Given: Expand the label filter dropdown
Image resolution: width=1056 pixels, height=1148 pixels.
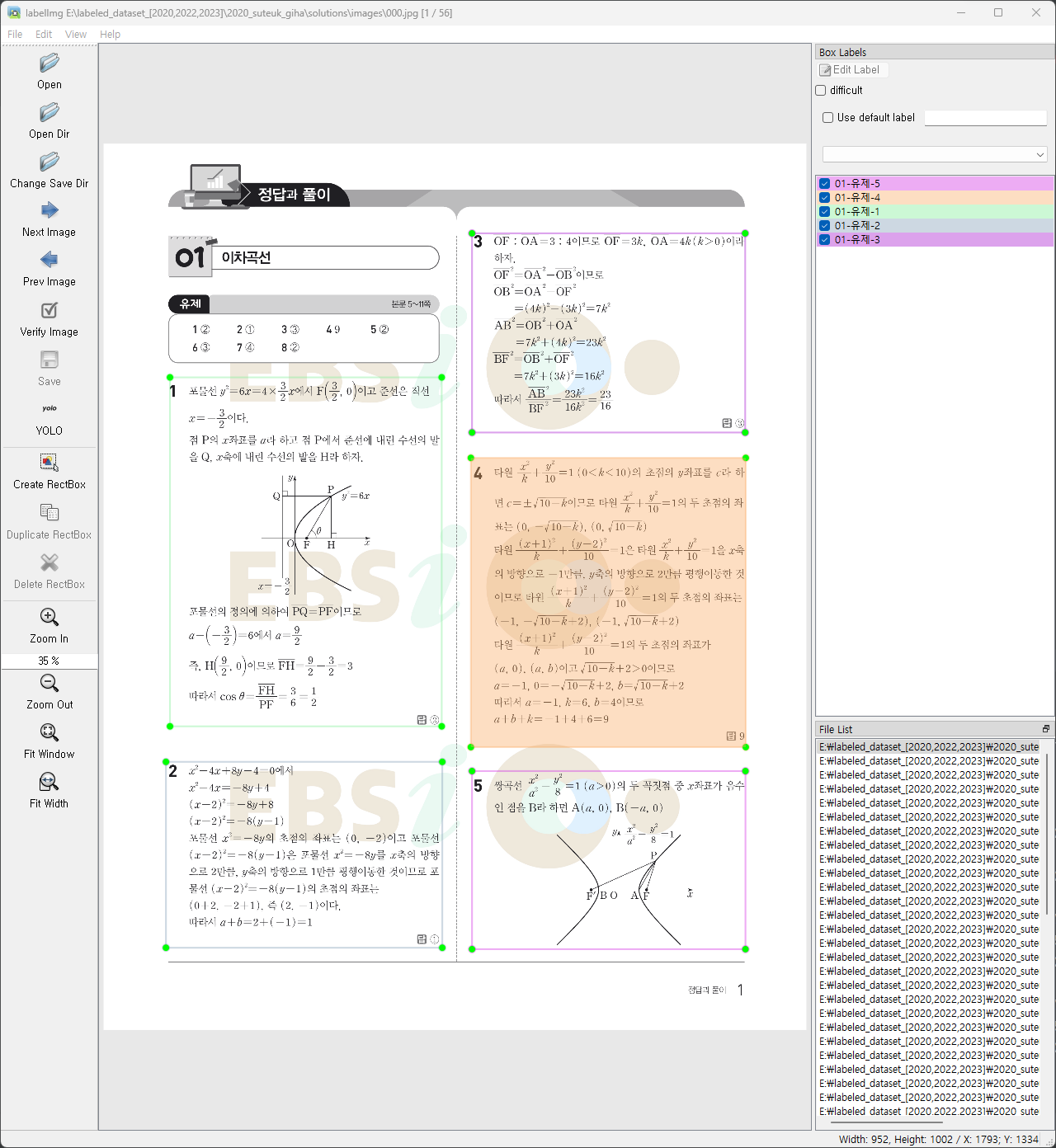Looking at the screenshot, I should pos(935,154).
